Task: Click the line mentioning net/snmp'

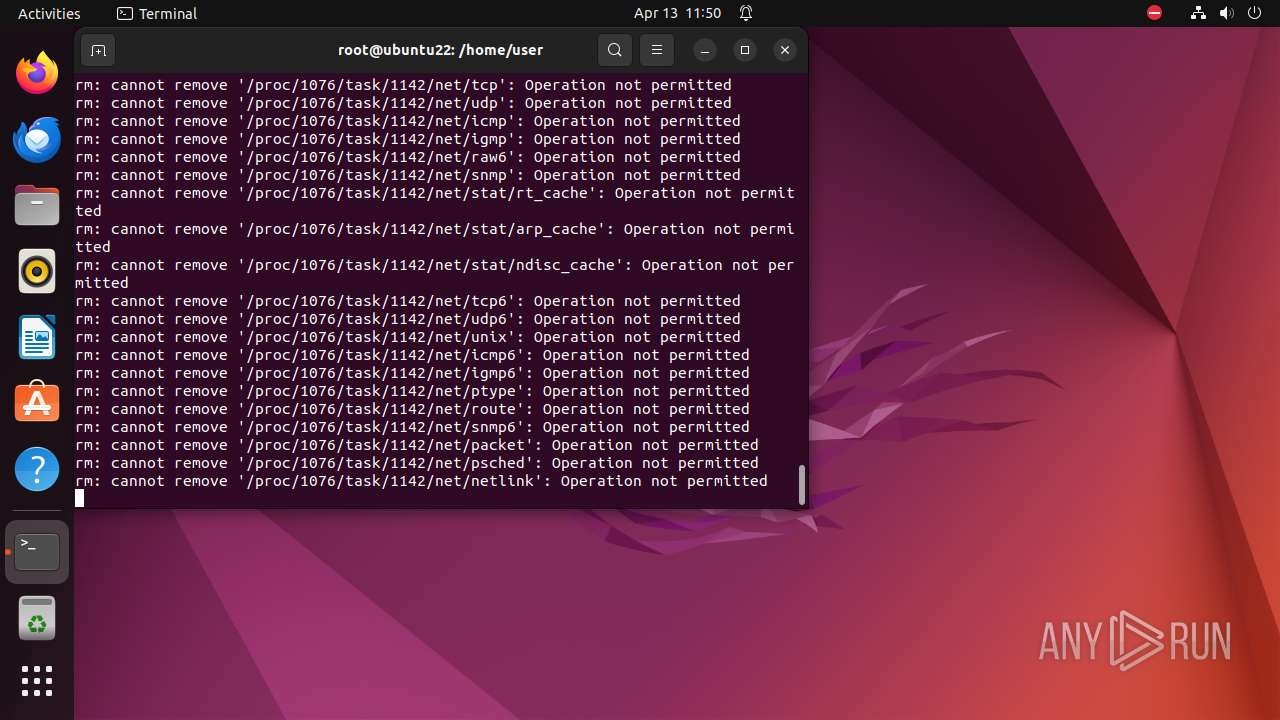Action: (408, 175)
